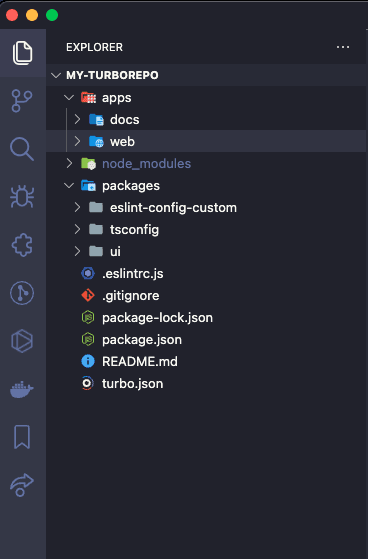Screen dimensions: 368x559
Task: Select the tsconfig folder name
Action: click(134, 230)
